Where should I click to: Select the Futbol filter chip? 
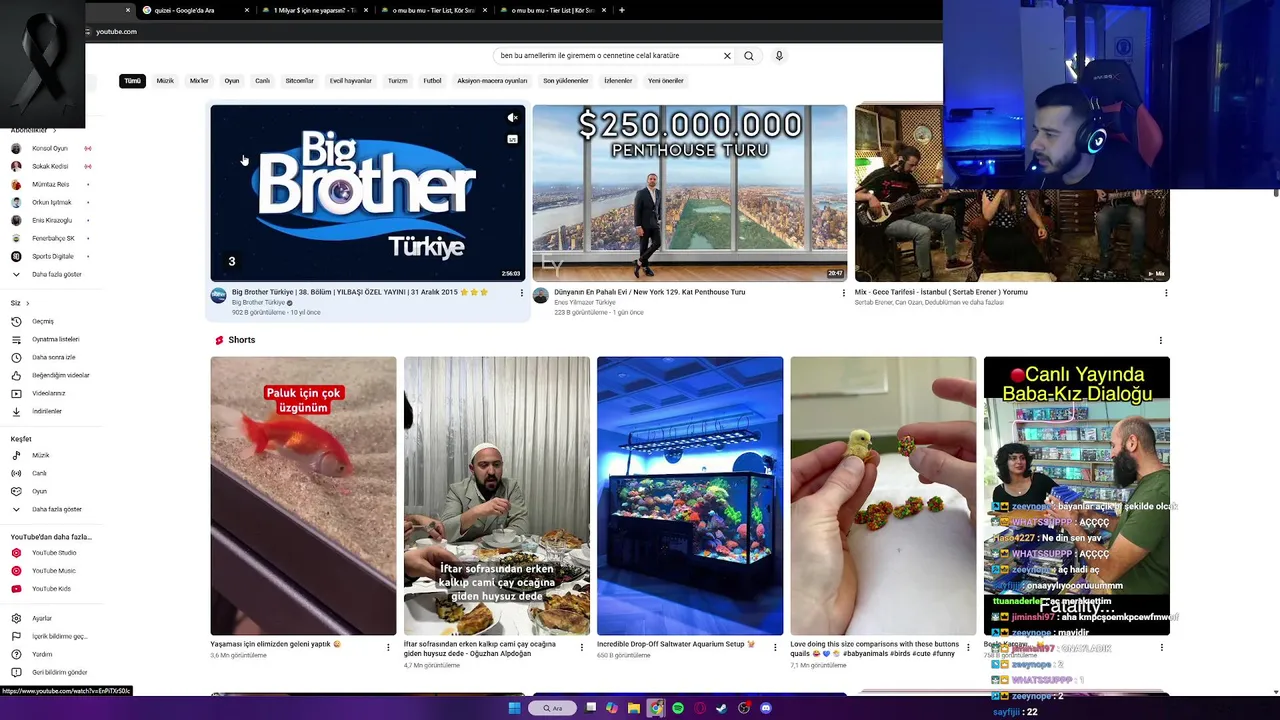tap(432, 81)
